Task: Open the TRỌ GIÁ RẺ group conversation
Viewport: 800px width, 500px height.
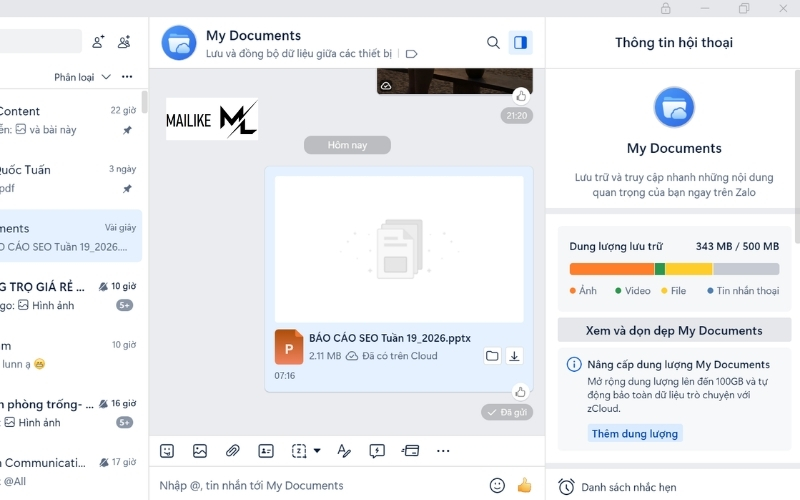Action: [71, 295]
